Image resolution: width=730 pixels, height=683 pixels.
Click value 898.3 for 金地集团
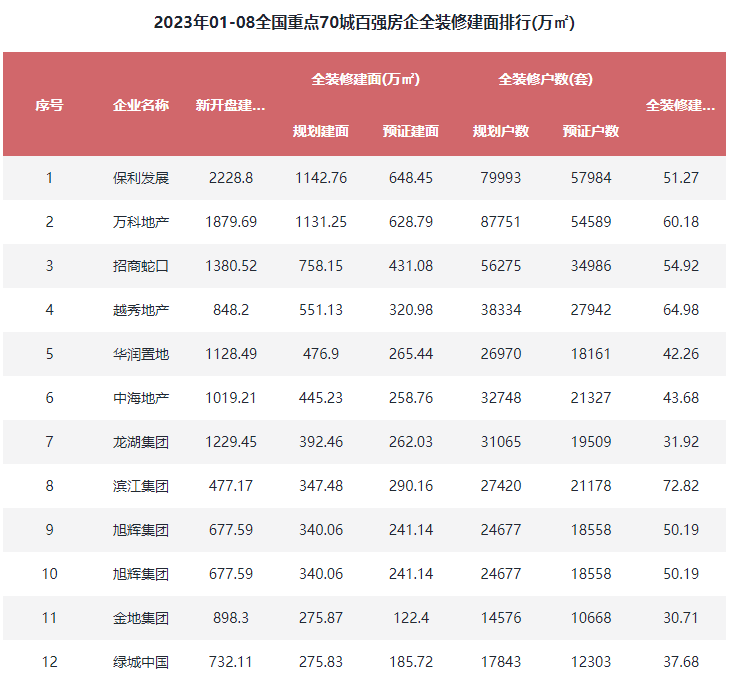[x=231, y=618]
